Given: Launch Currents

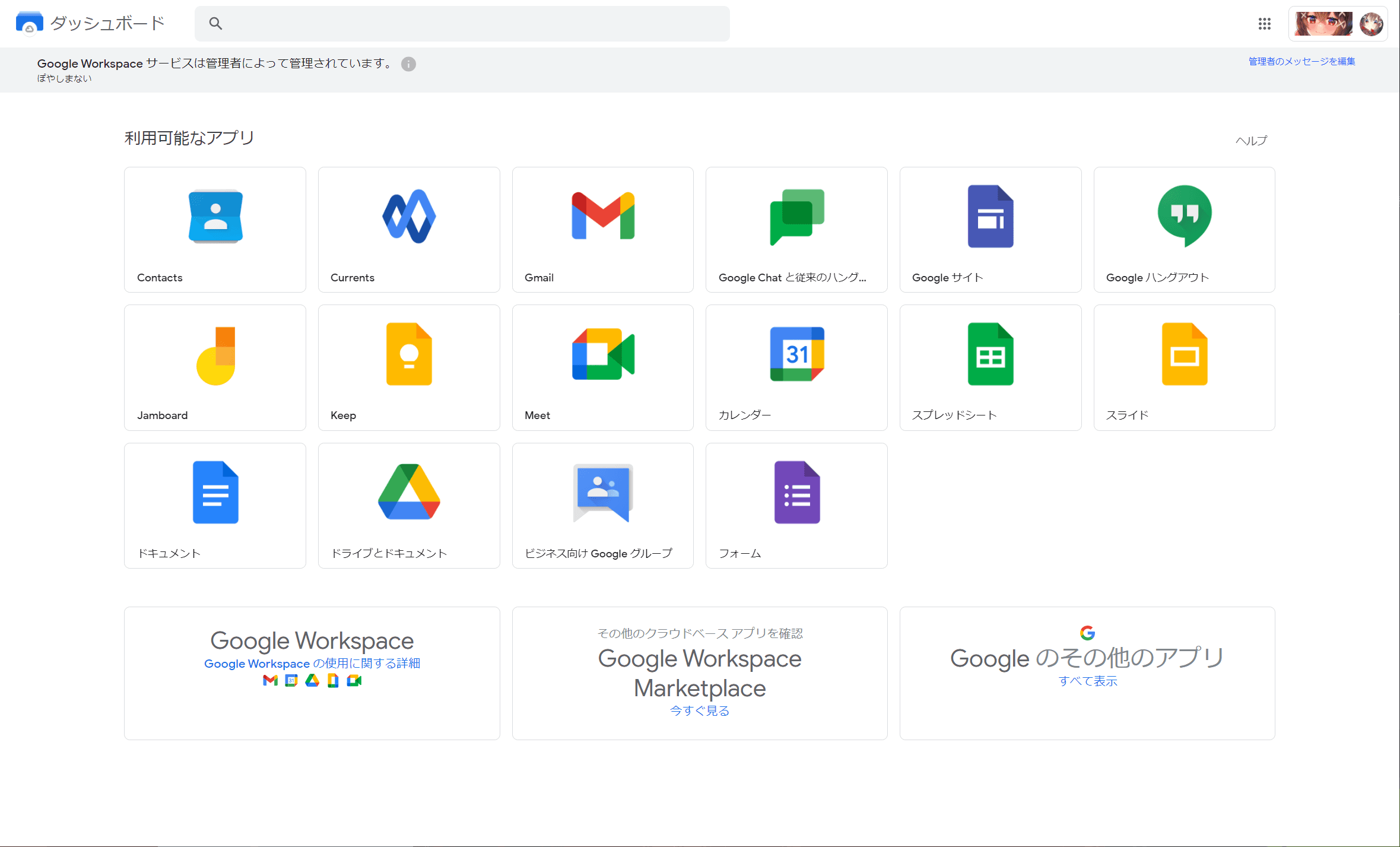Looking at the screenshot, I should pos(408,230).
